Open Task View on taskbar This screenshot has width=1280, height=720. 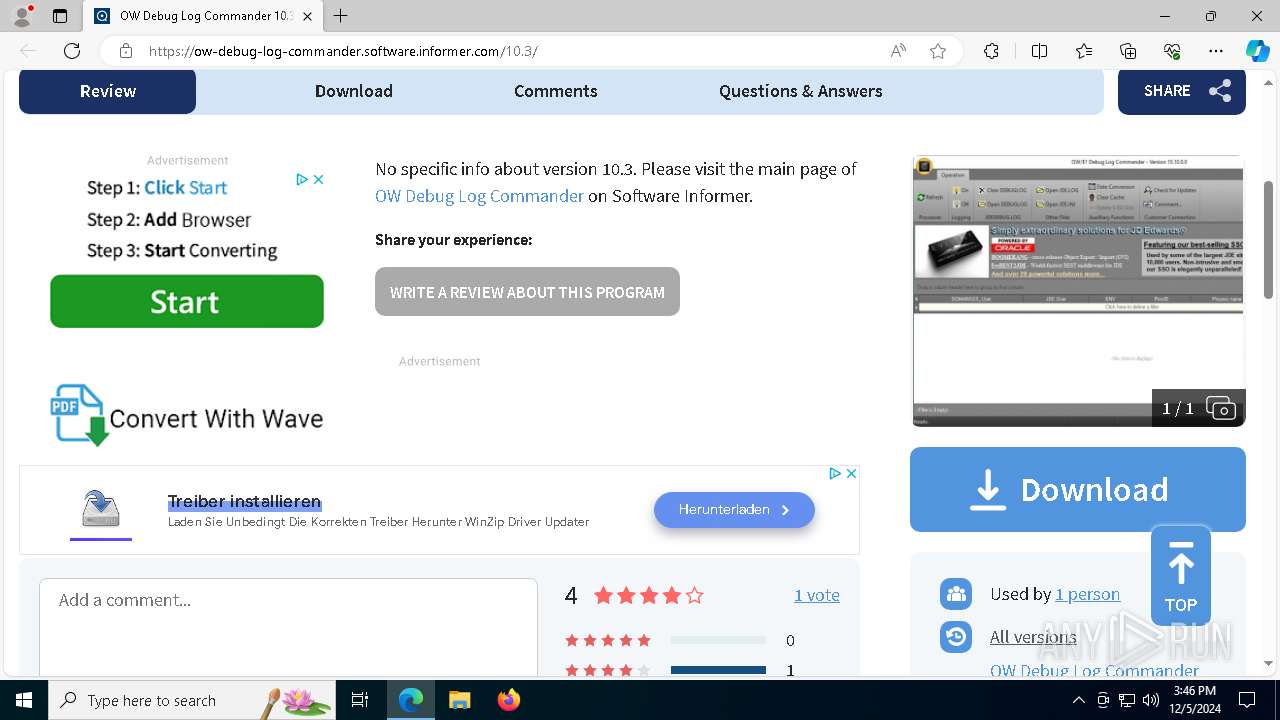(360, 700)
